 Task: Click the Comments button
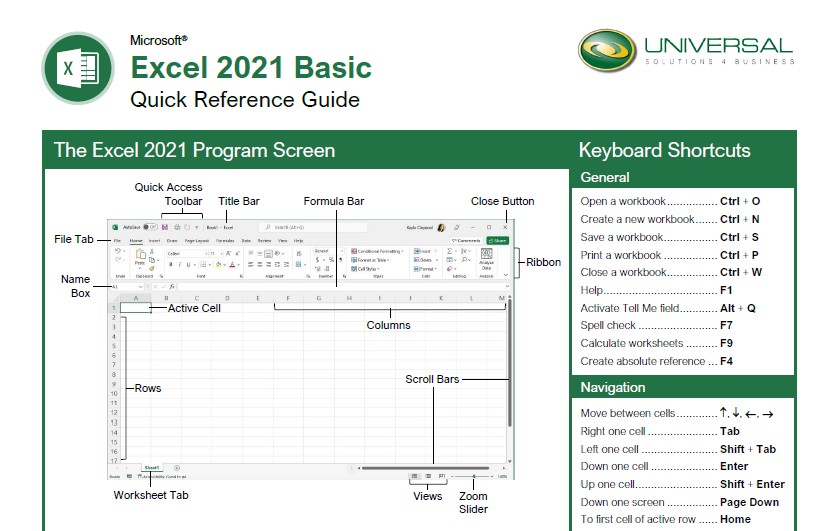(x=467, y=241)
